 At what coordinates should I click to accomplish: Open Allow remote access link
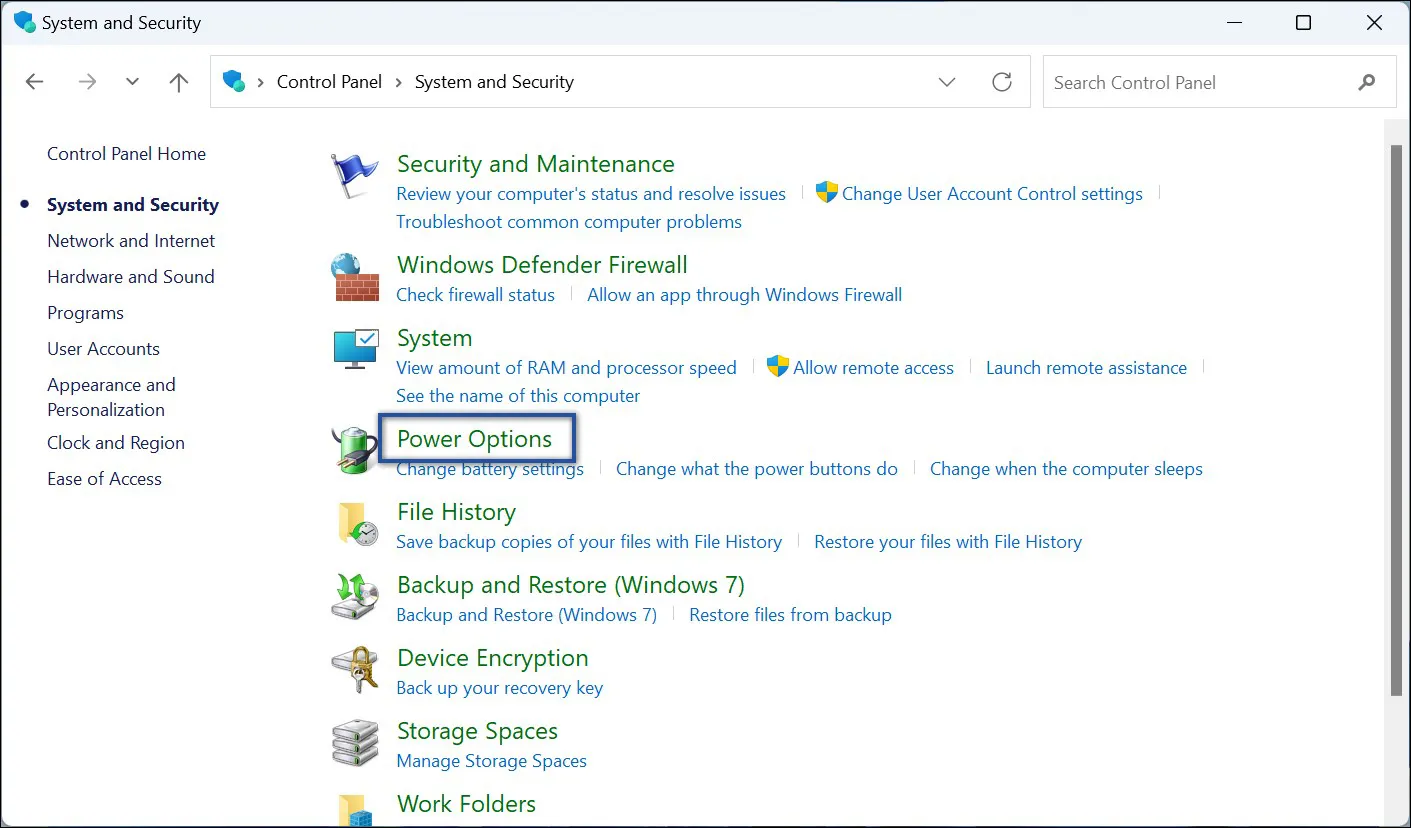[x=873, y=368]
